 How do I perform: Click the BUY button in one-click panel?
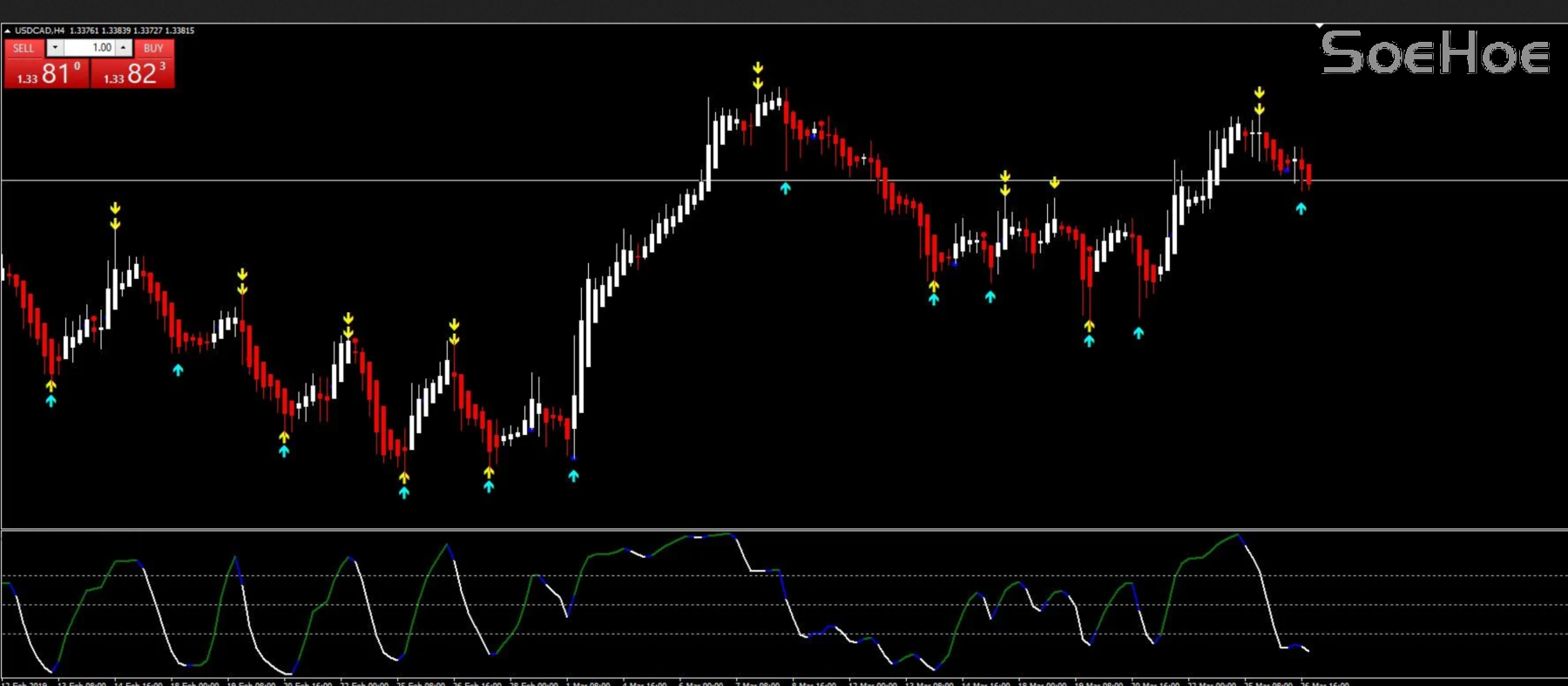[x=153, y=48]
